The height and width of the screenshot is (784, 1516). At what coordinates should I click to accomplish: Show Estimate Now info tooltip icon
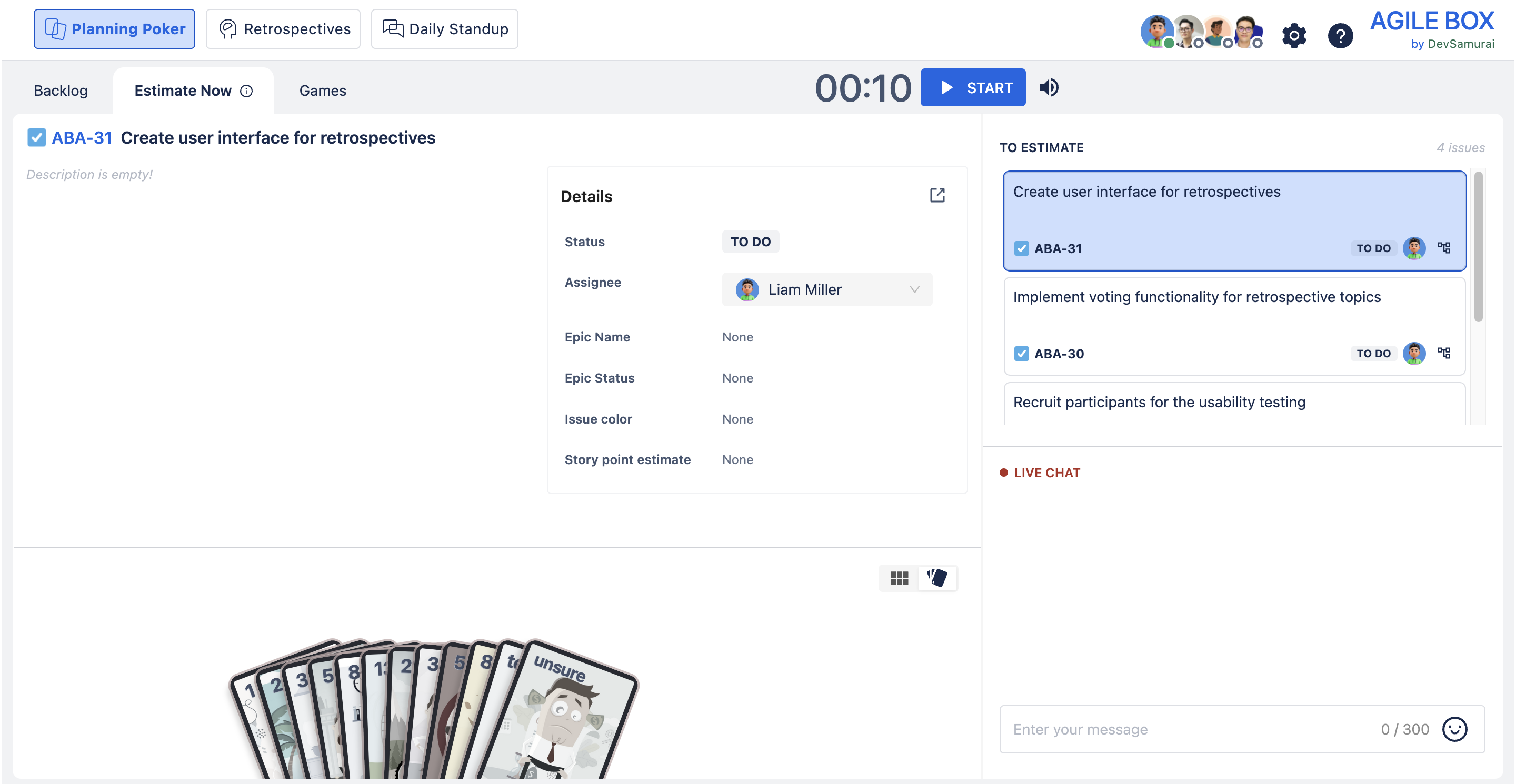click(x=246, y=91)
